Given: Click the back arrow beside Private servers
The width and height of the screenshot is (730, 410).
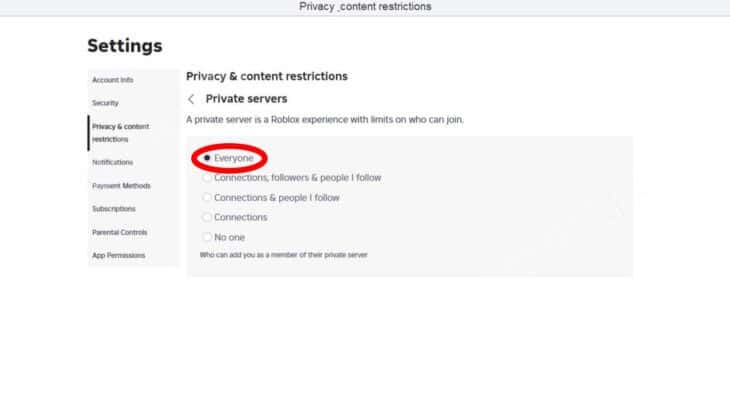Looking at the screenshot, I should 191,99.
